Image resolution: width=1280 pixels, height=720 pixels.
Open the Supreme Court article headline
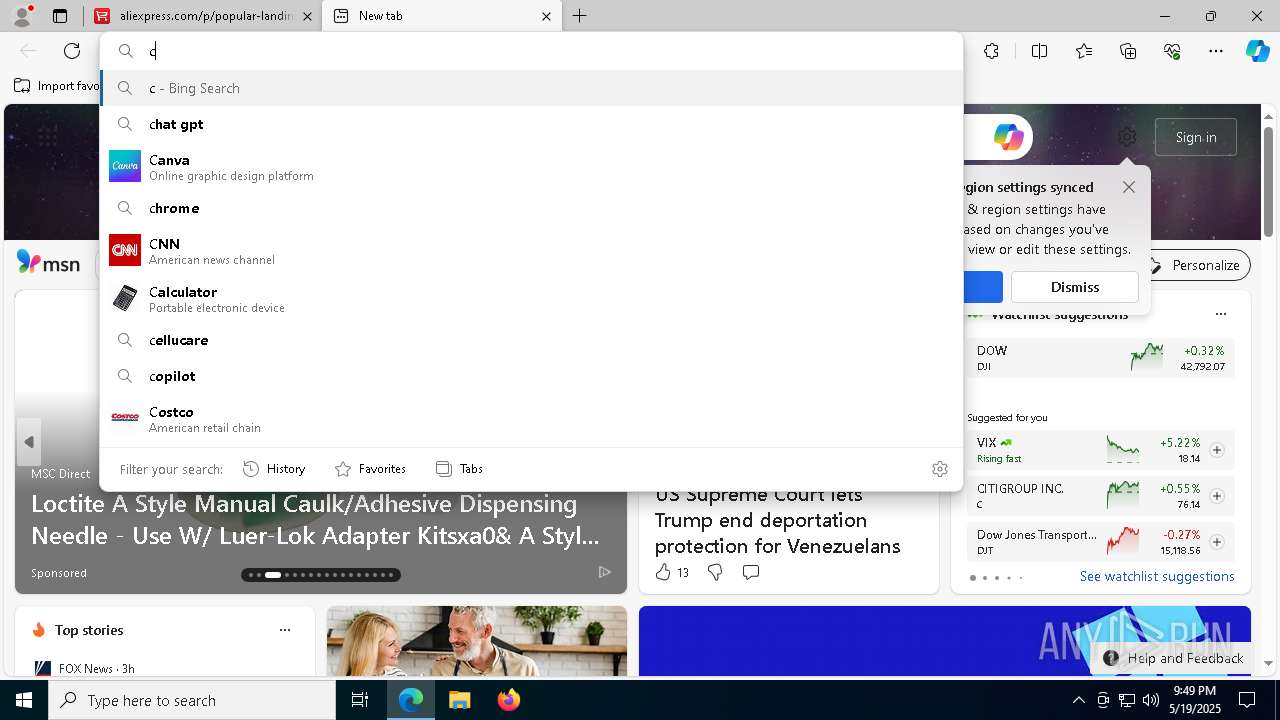[x=778, y=520]
